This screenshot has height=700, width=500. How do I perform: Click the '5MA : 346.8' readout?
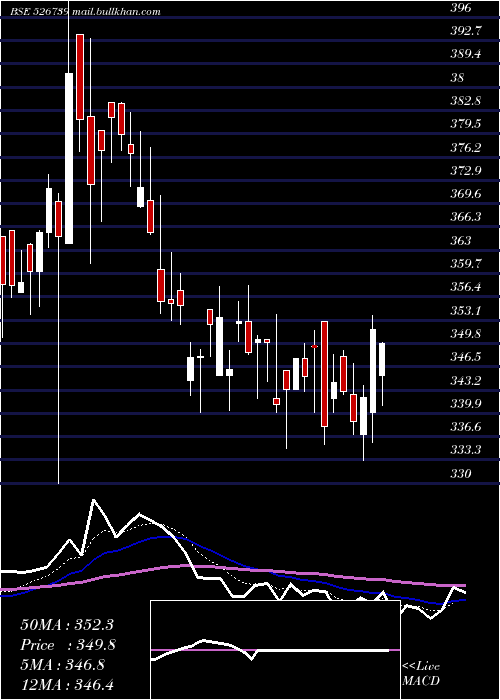click(x=62, y=665)
